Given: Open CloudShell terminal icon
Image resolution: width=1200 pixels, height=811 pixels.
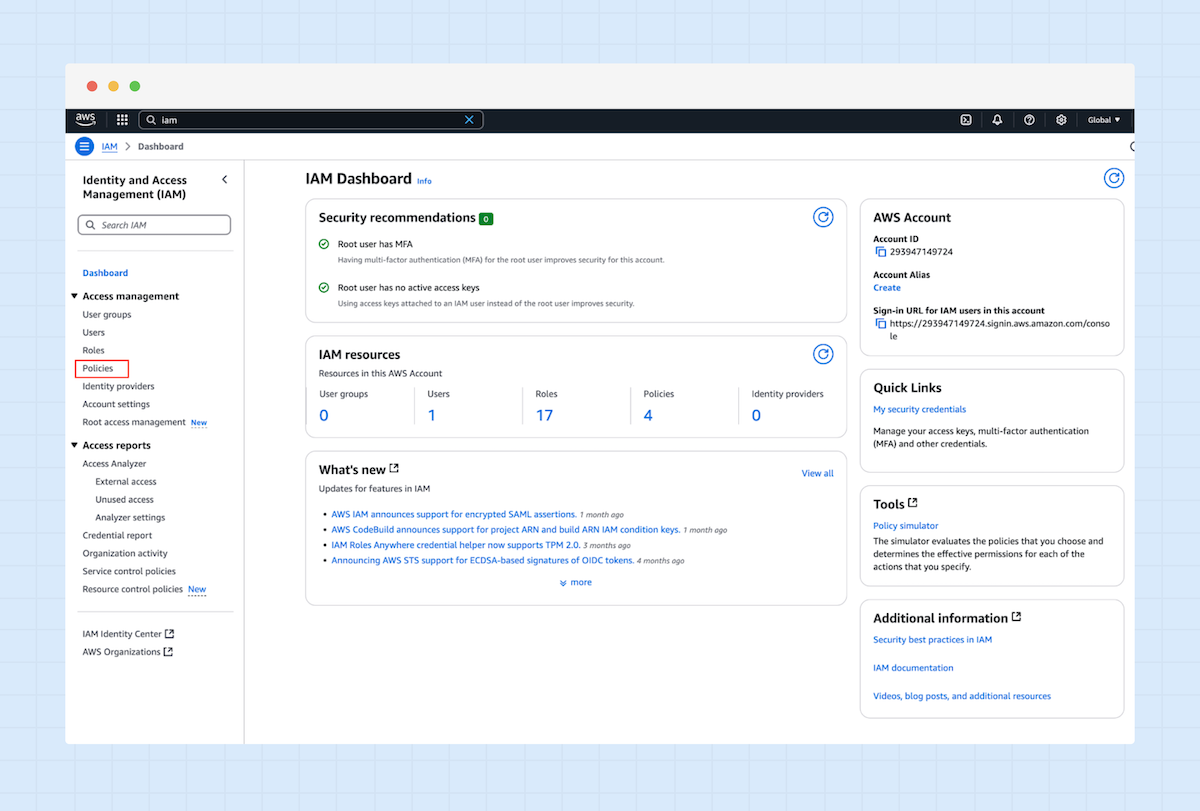Looking at the screenshot, I should coord(966,120).
